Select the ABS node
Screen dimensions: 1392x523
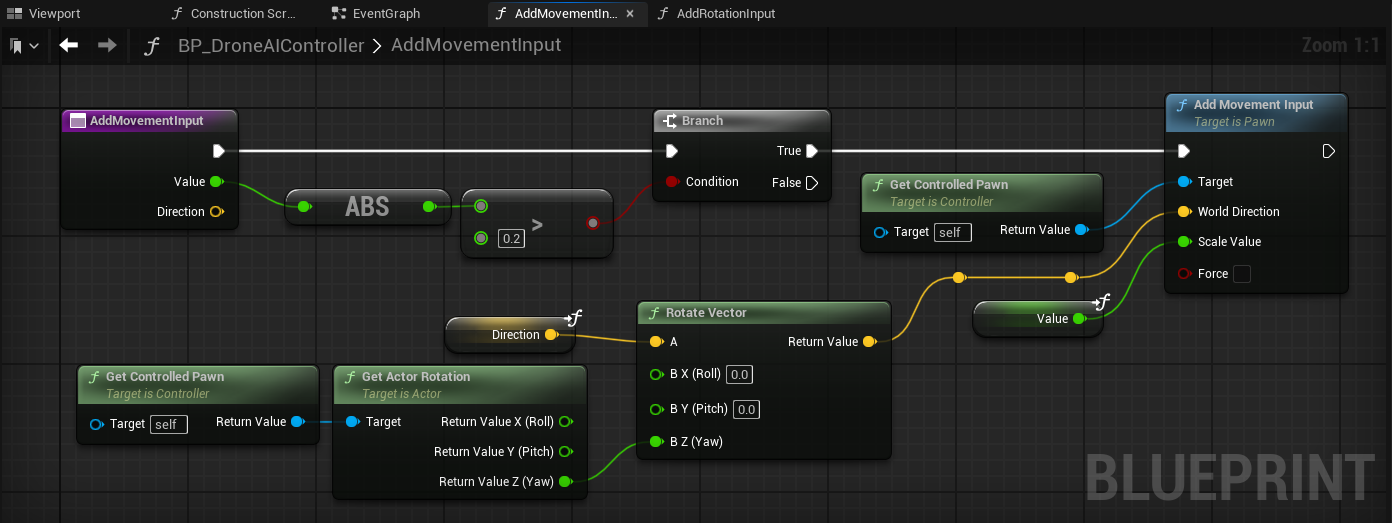(367, 207)
